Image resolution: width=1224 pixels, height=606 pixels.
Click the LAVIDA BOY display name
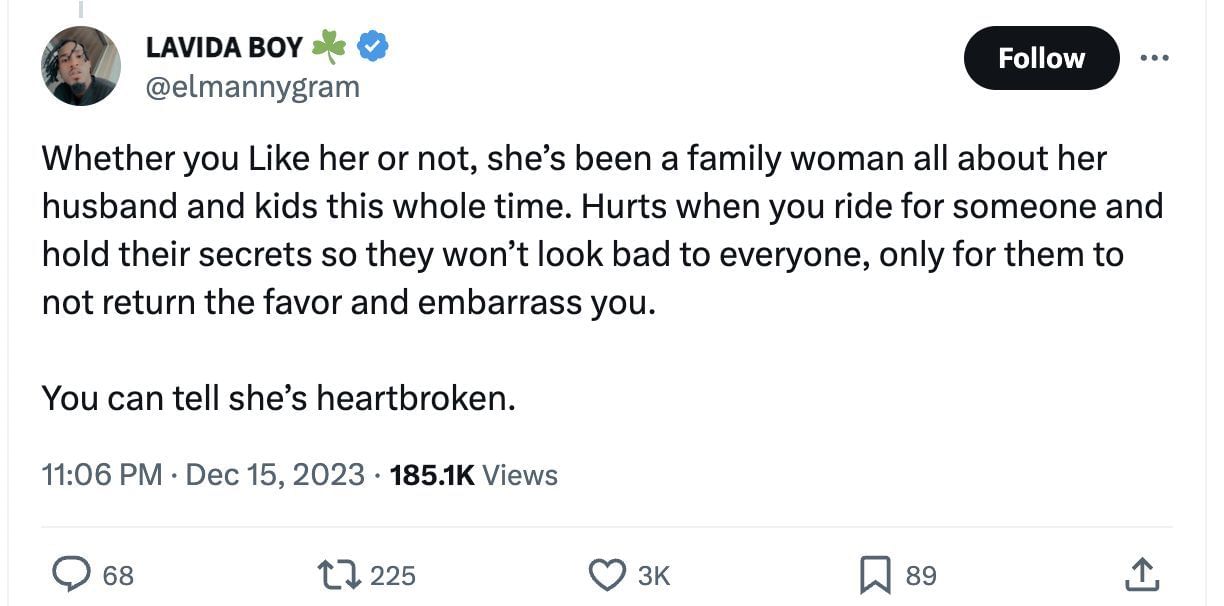(224, 46)
